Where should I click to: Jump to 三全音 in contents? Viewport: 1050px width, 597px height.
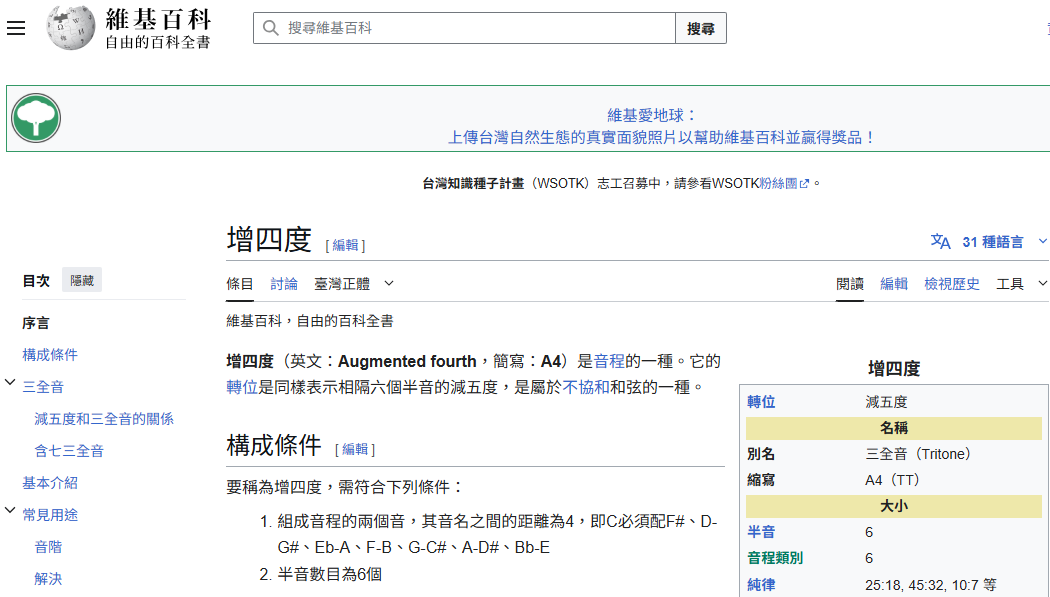(43, 387)
